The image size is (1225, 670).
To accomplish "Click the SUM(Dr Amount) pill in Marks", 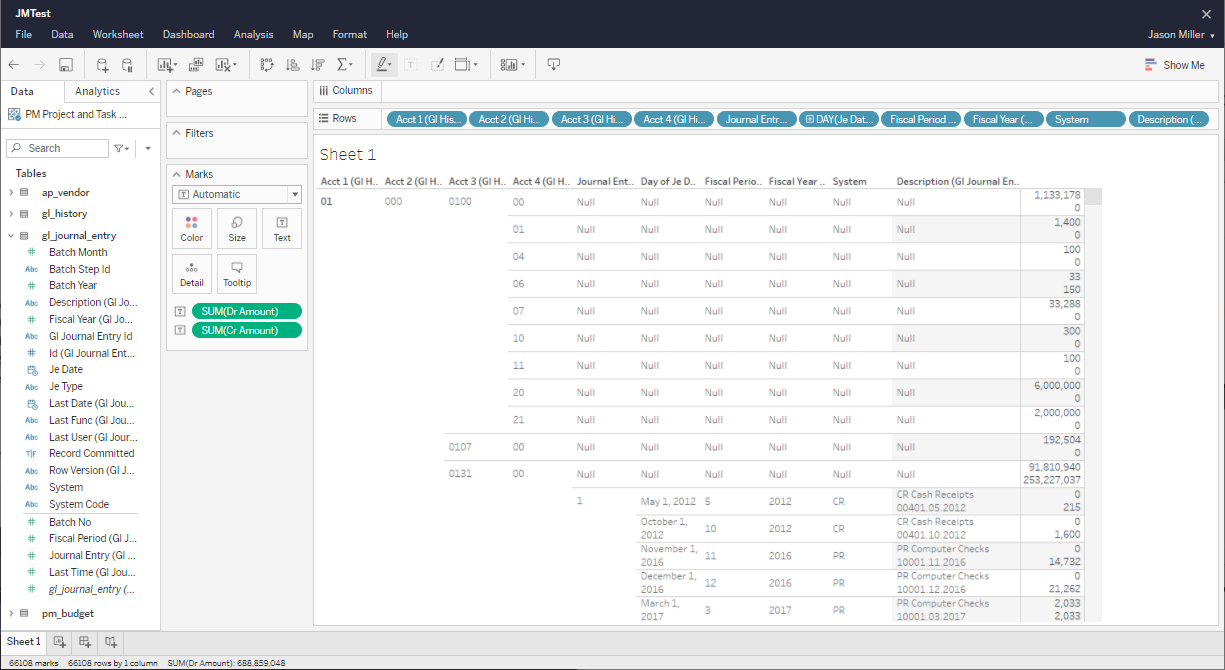I will click(x=246, y=311).
